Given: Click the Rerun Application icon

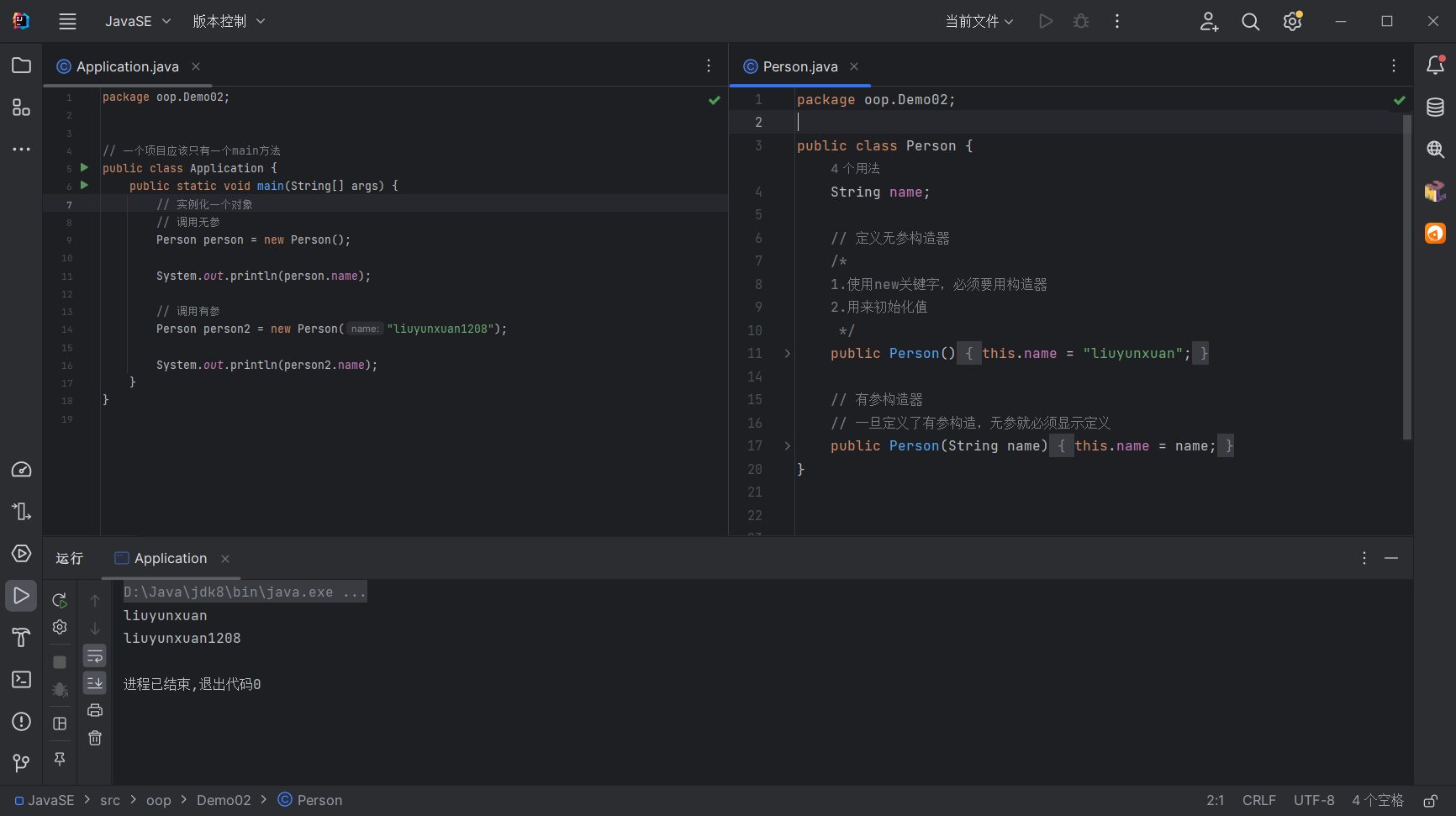Looking at the screenshot, I should 60,600.
